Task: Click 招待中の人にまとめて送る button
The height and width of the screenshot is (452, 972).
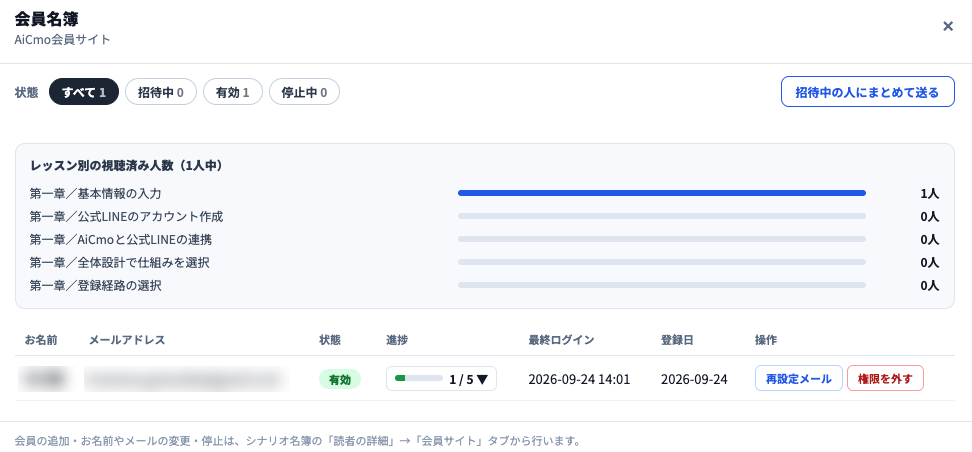Action: point(867,92)
